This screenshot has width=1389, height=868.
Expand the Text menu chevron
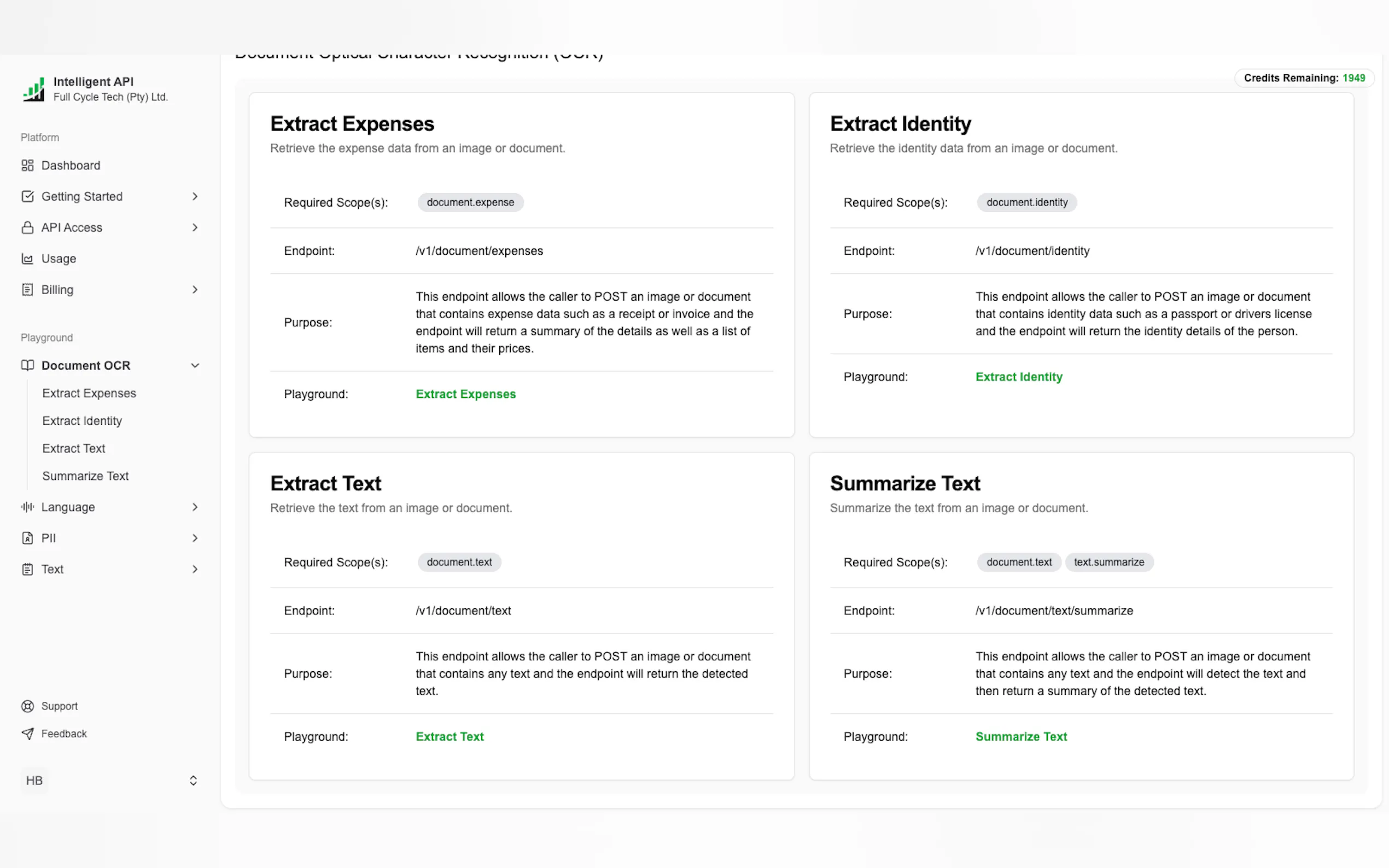click(x=195, y=569)
